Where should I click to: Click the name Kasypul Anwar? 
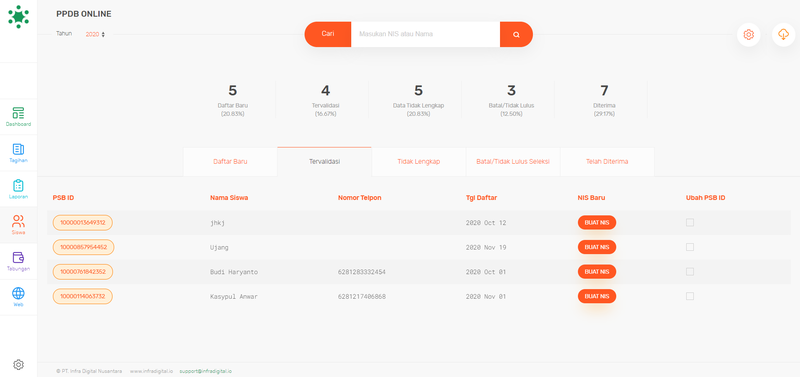tap(234, 296)
